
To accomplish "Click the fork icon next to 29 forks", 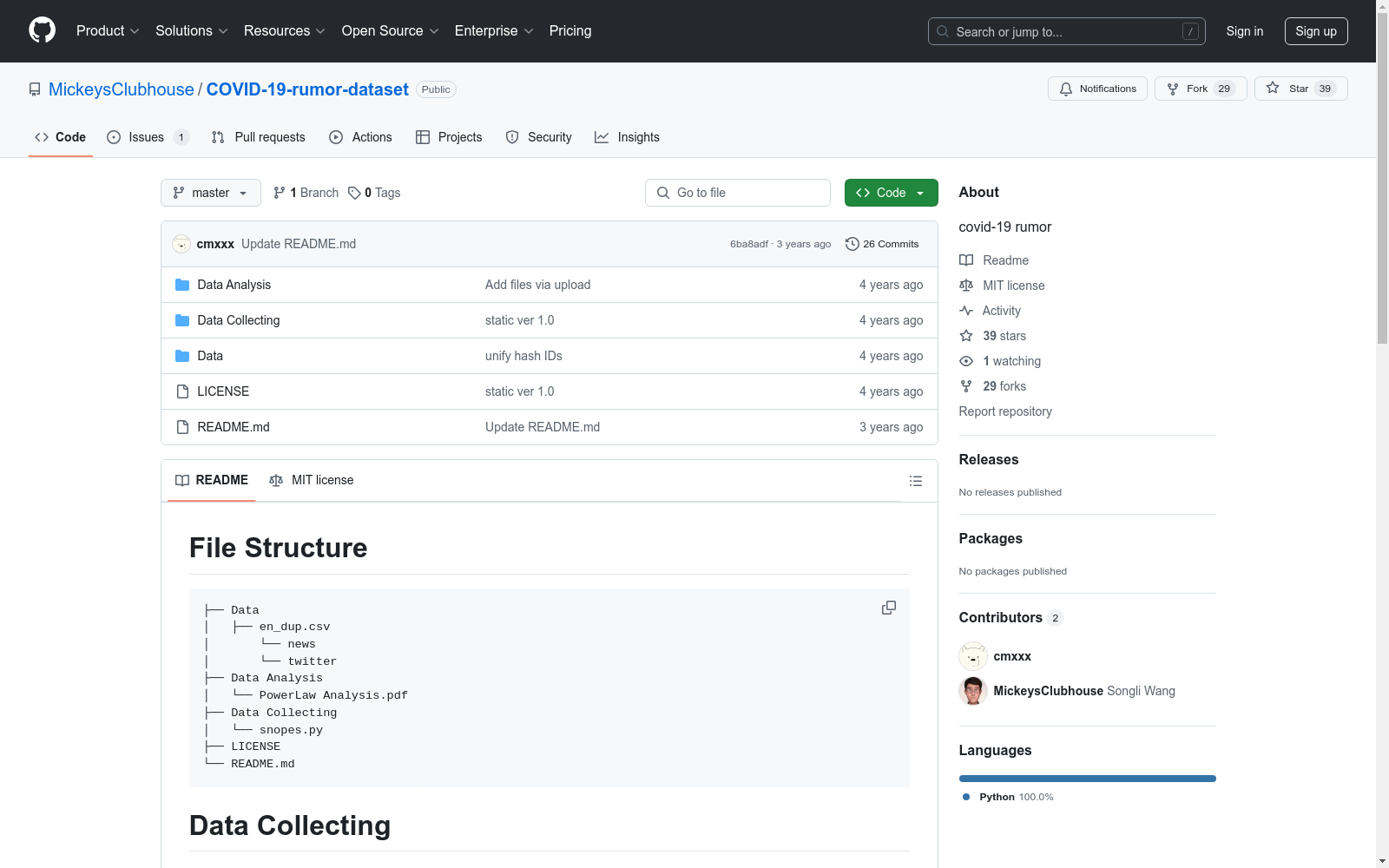I will point(966,386).
